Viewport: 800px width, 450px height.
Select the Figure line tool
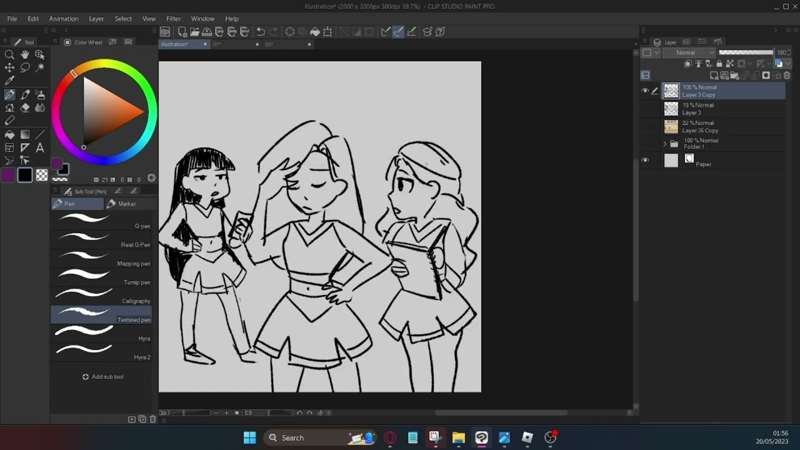click(40, 135)
